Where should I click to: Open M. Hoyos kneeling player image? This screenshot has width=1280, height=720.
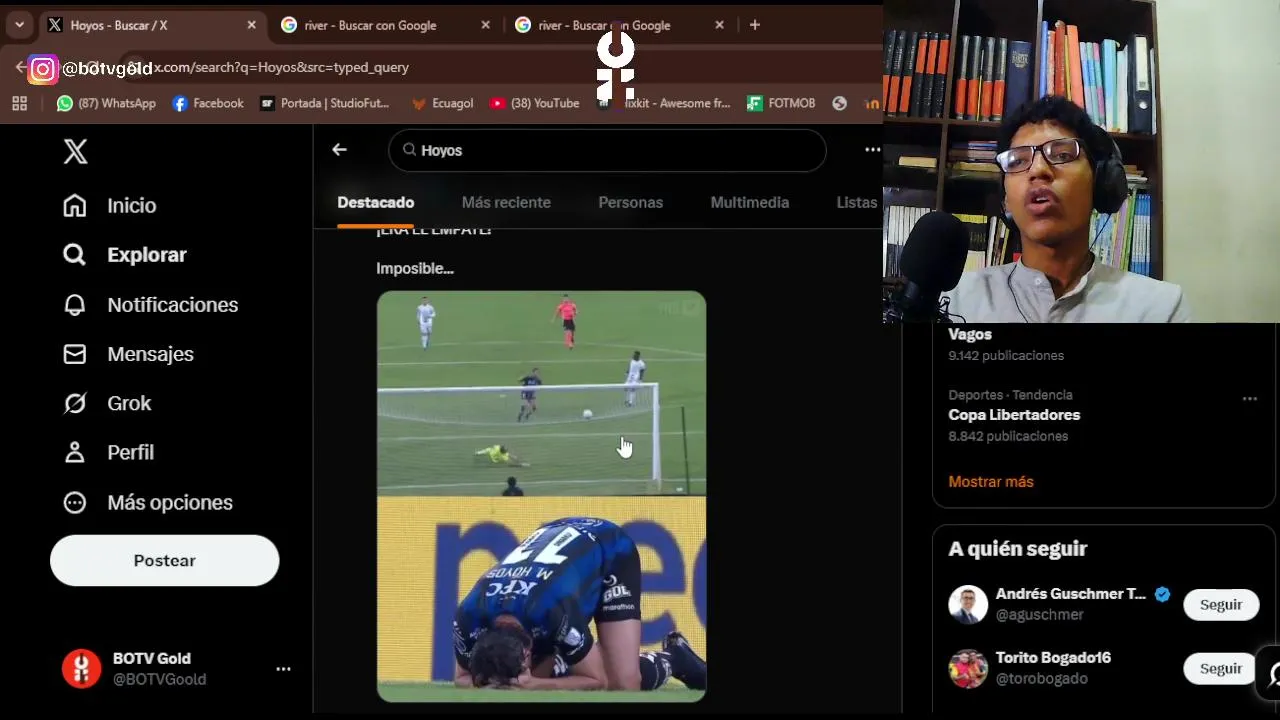tap(541, 599)
